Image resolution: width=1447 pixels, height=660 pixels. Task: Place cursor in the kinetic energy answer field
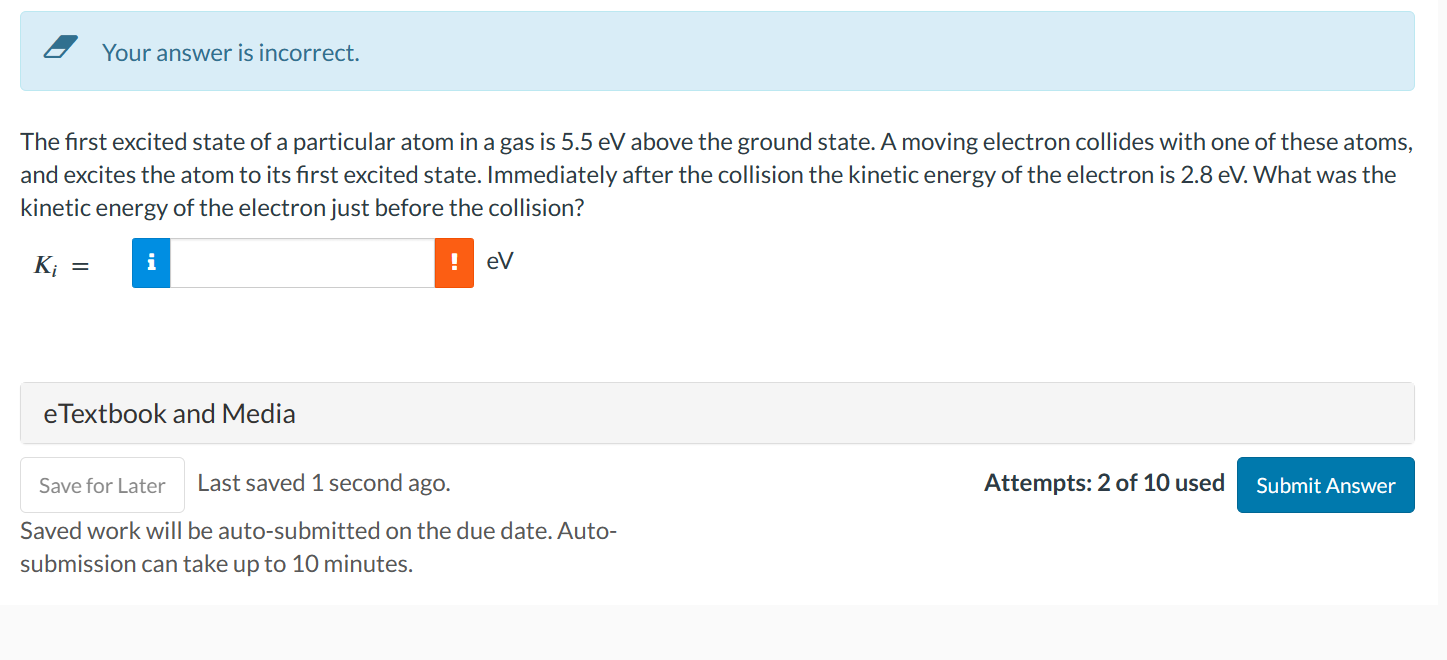[300, 262]
